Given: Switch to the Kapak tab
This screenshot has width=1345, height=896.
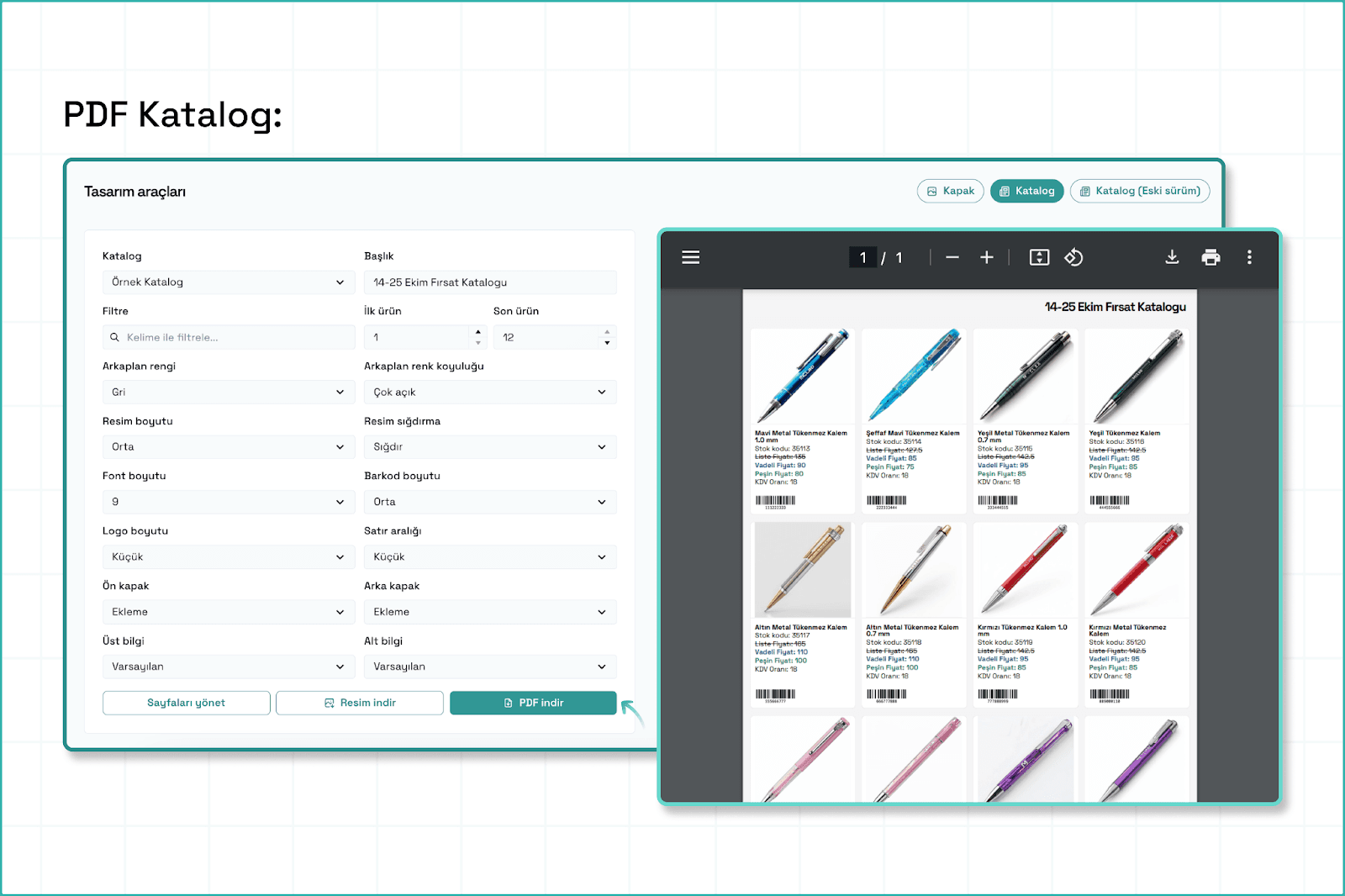Looking at the screenshot, I should click(950, 192).
